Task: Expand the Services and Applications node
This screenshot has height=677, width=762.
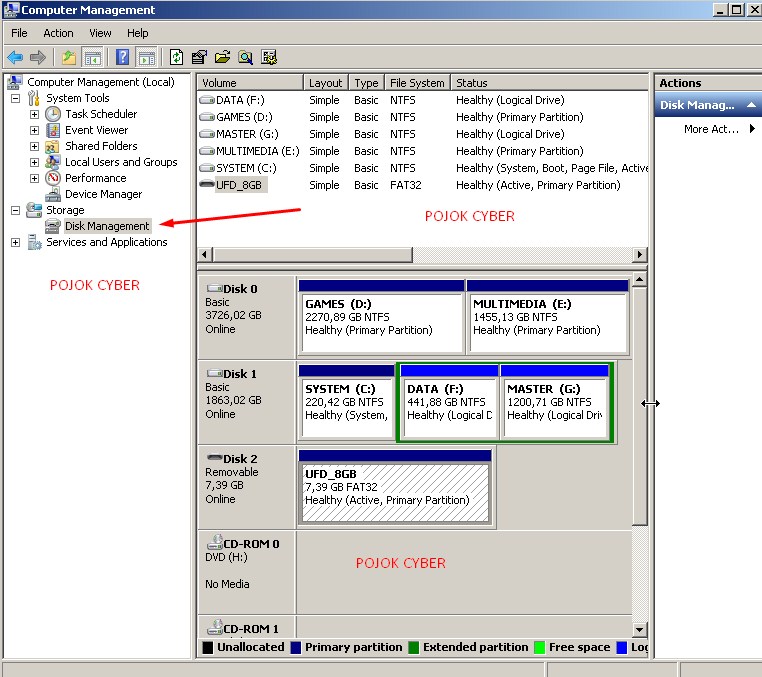Action: pyautogui.click(x=16, y=242)
